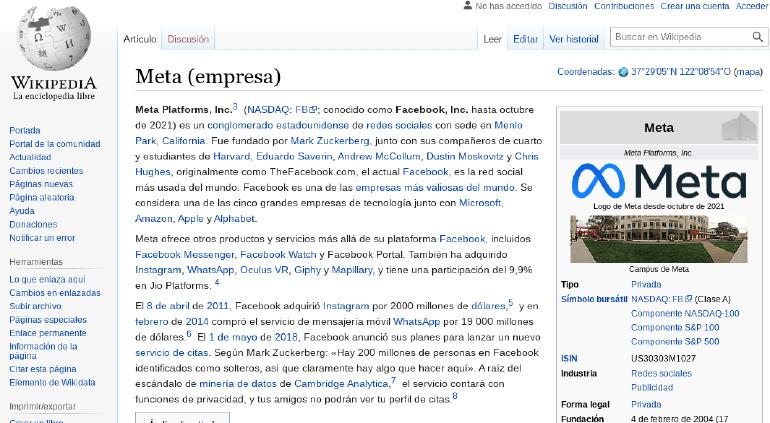Open 'Símbolo bursátil' infobox label link
This screenshot has width=770, height=423.
594,299
